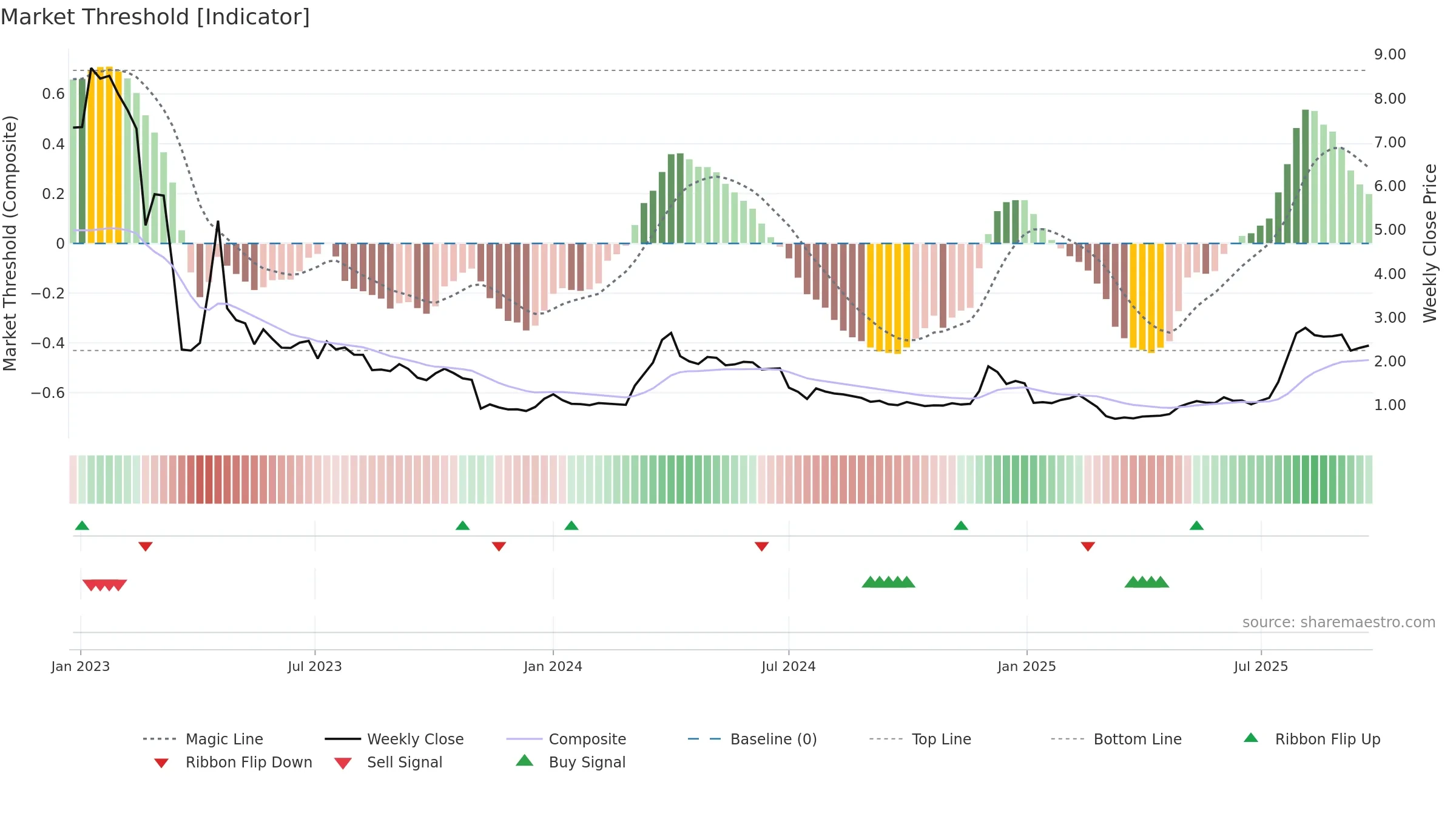This screenshot has width=1456, height=819.
Task: Click the Jul 2025 x-axis label
Action: pyautogui.click(x=1261, y=666)
